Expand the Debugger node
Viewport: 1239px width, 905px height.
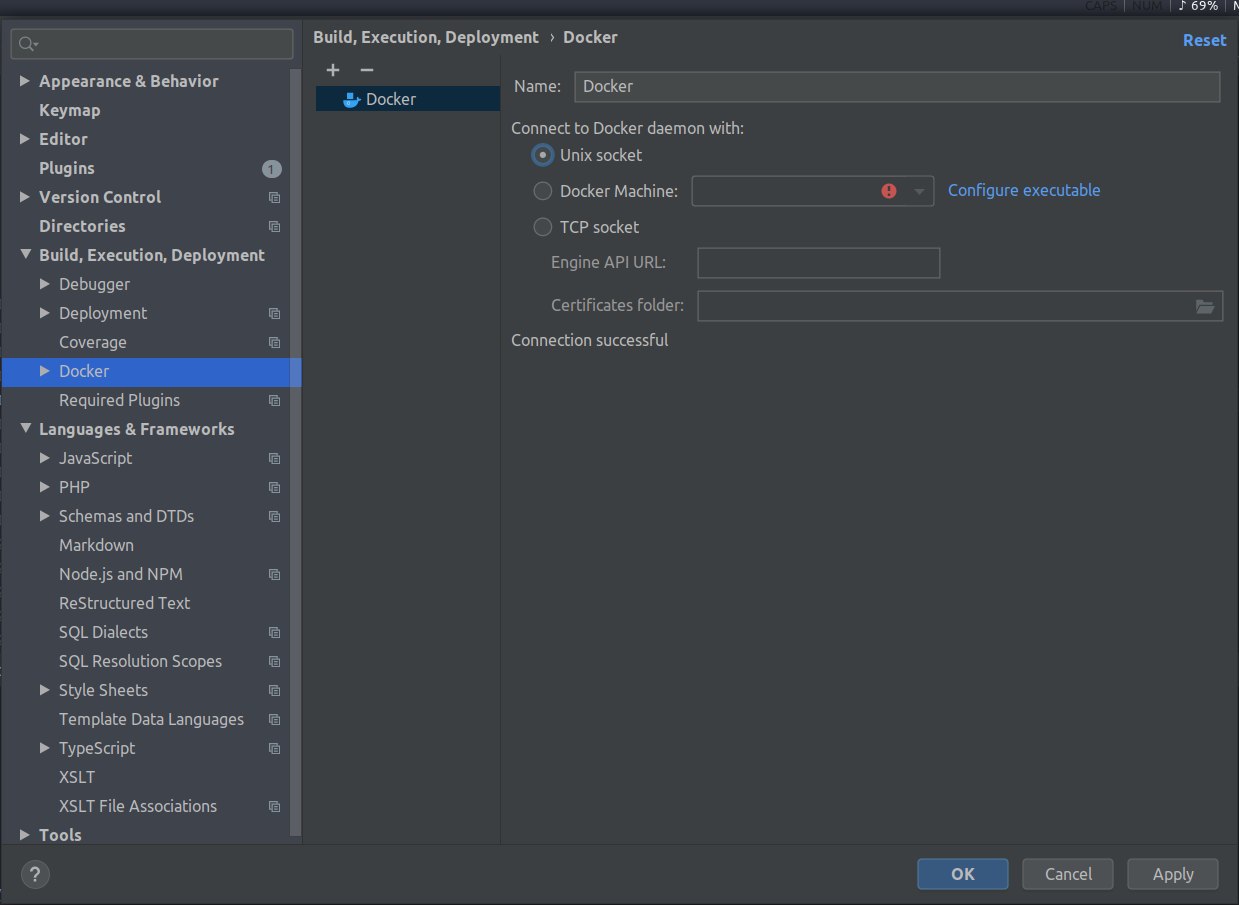pos(45,284)
